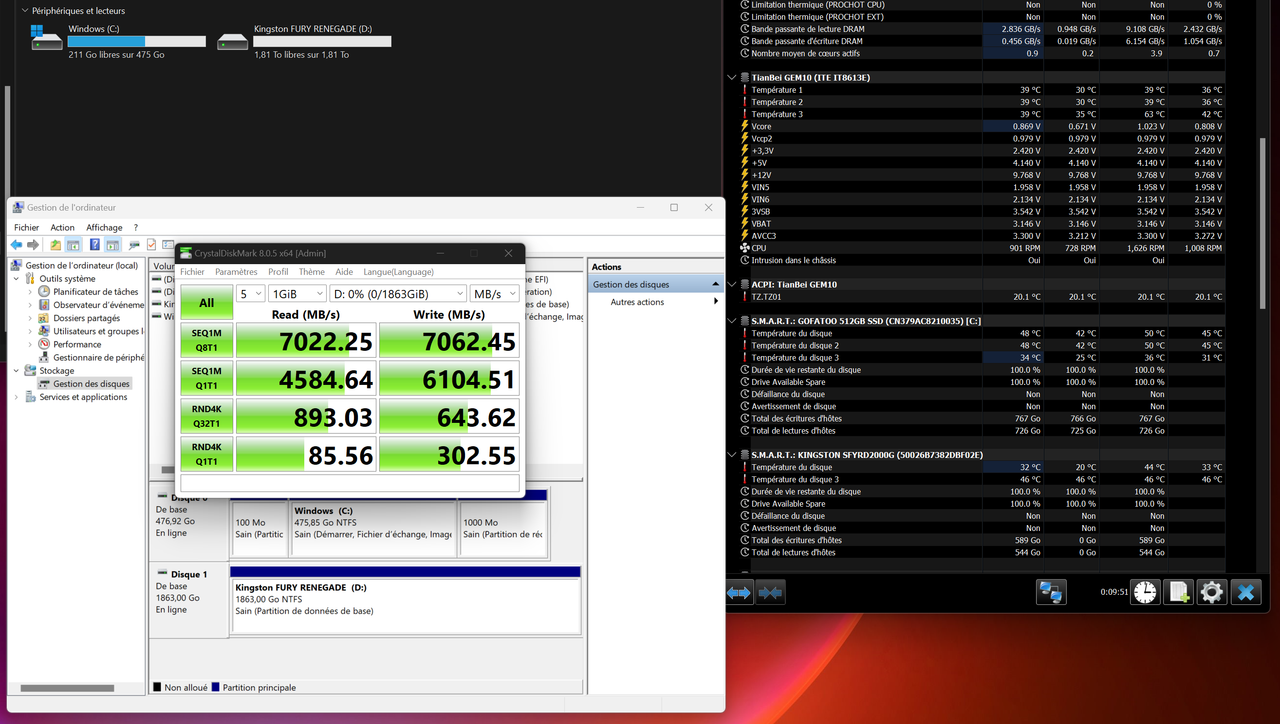The image size is (1280, 724).
Task: Click the HWiNFO CPU fan icon
Action: pos(744,248)
